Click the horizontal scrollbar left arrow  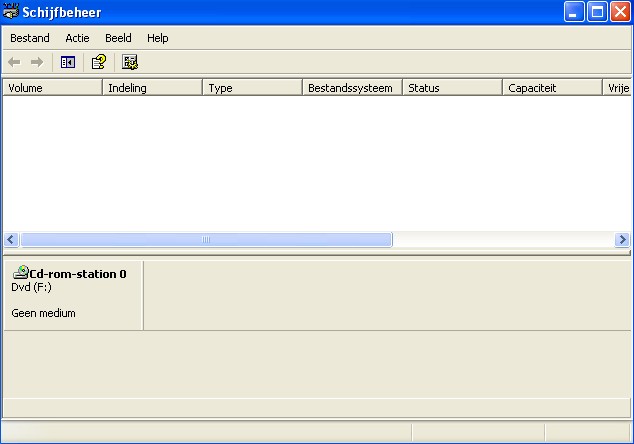tap(11, 239)
